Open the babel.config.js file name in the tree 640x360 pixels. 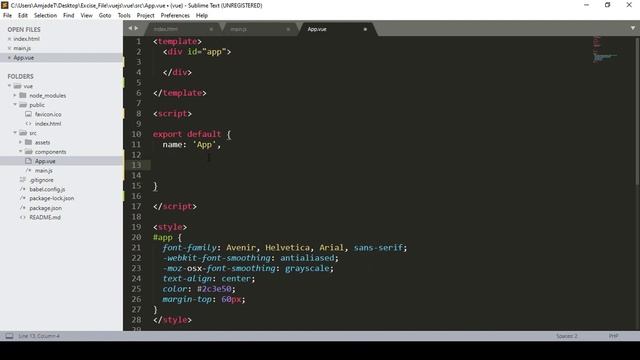click(x=47, y=189)
